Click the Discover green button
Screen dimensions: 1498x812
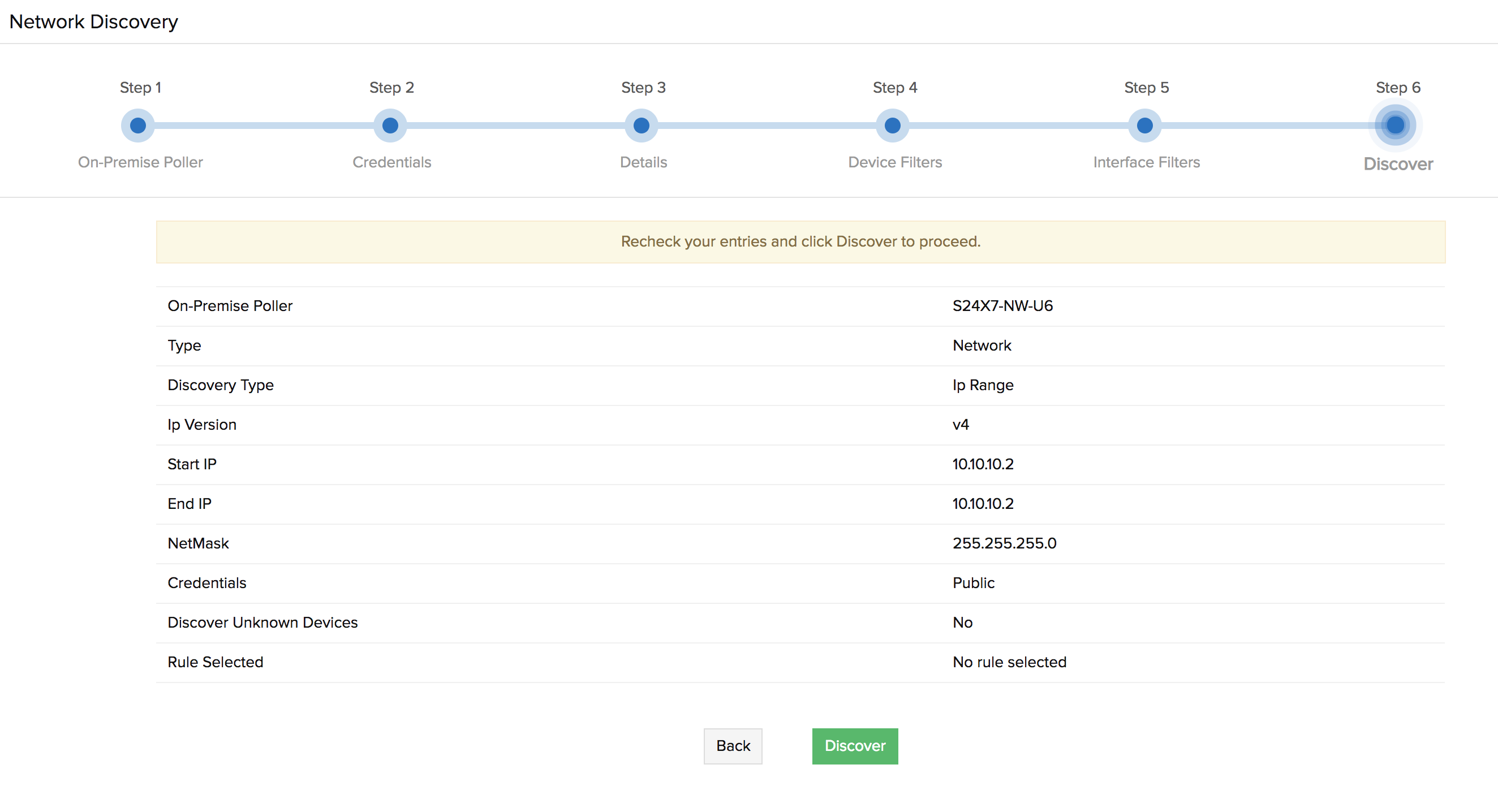(854, 746)
